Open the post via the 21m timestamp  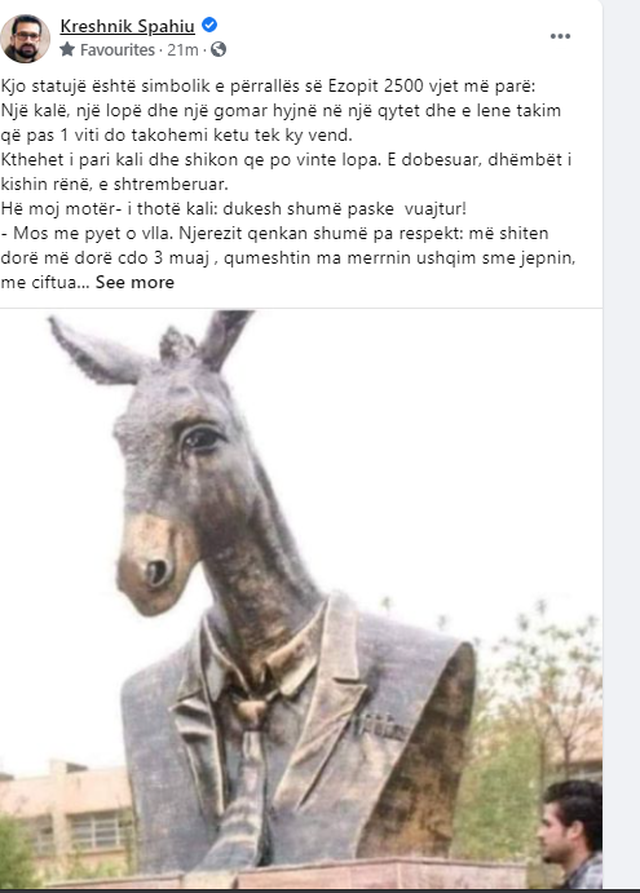click(x=182, y=50)
